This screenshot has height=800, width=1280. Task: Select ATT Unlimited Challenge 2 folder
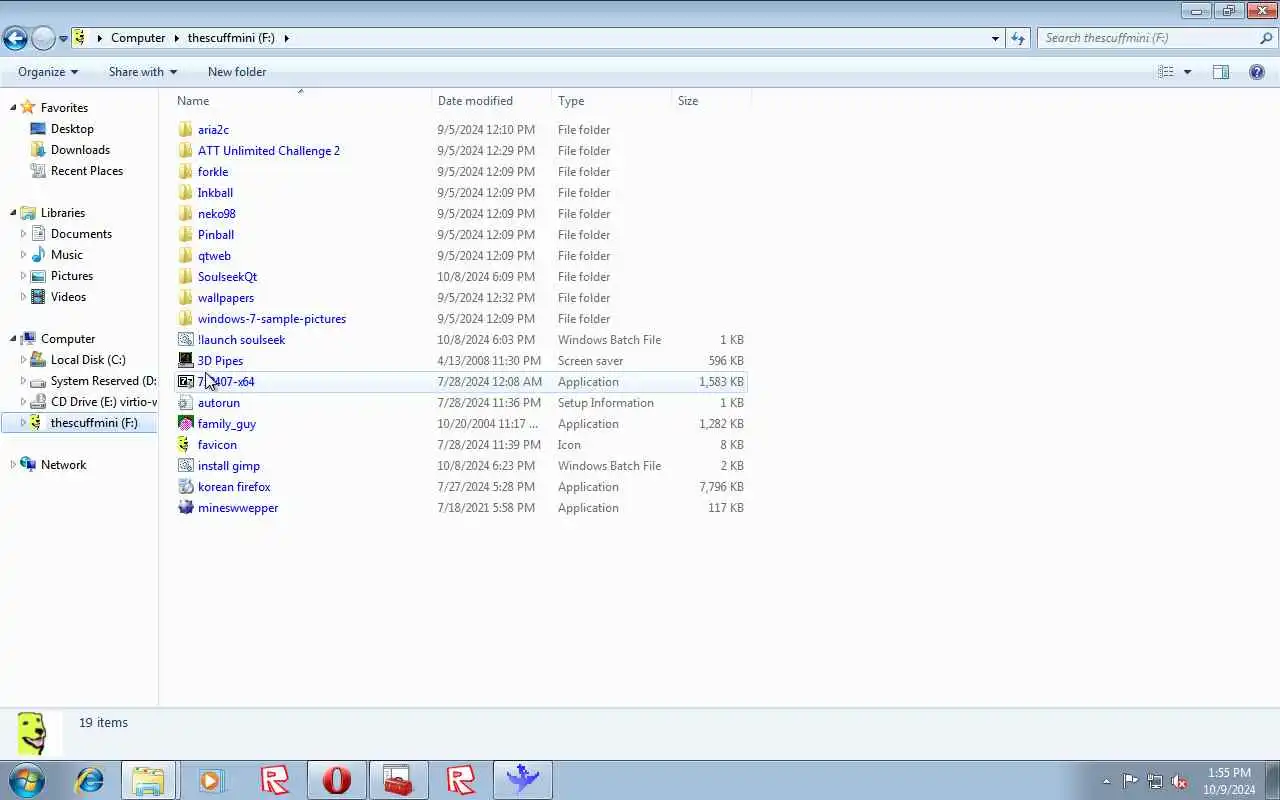[268, 151]
